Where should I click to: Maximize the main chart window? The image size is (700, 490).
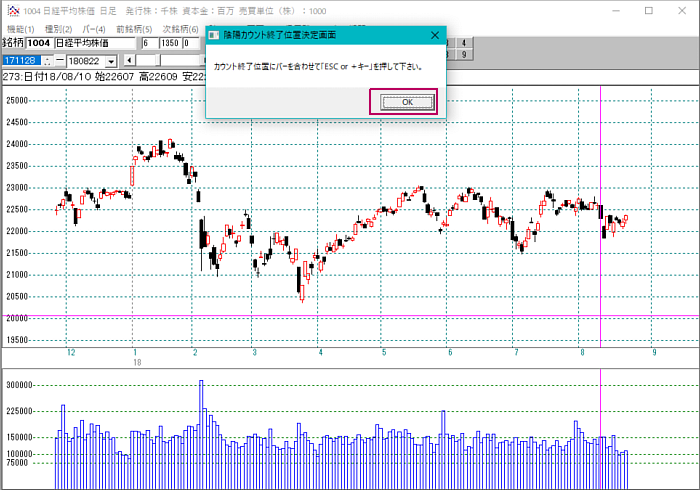click(649, 11)
